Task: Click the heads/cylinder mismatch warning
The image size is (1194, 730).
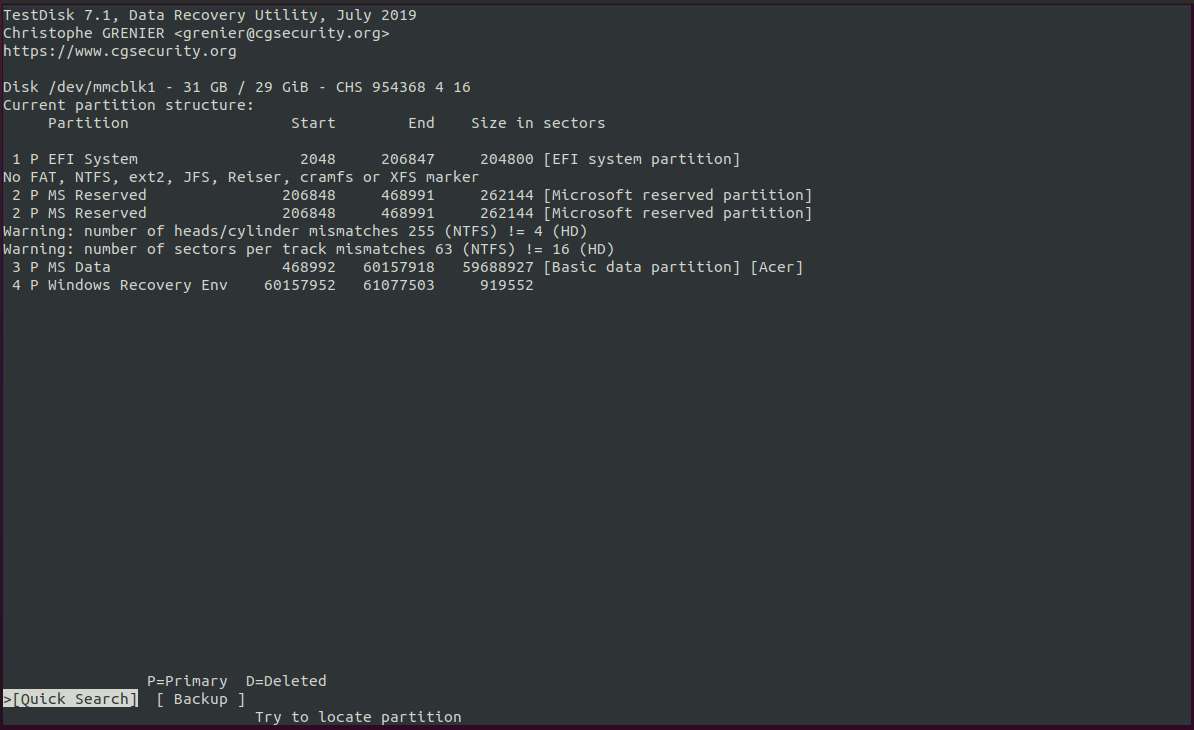Action: tap(295, 231)
